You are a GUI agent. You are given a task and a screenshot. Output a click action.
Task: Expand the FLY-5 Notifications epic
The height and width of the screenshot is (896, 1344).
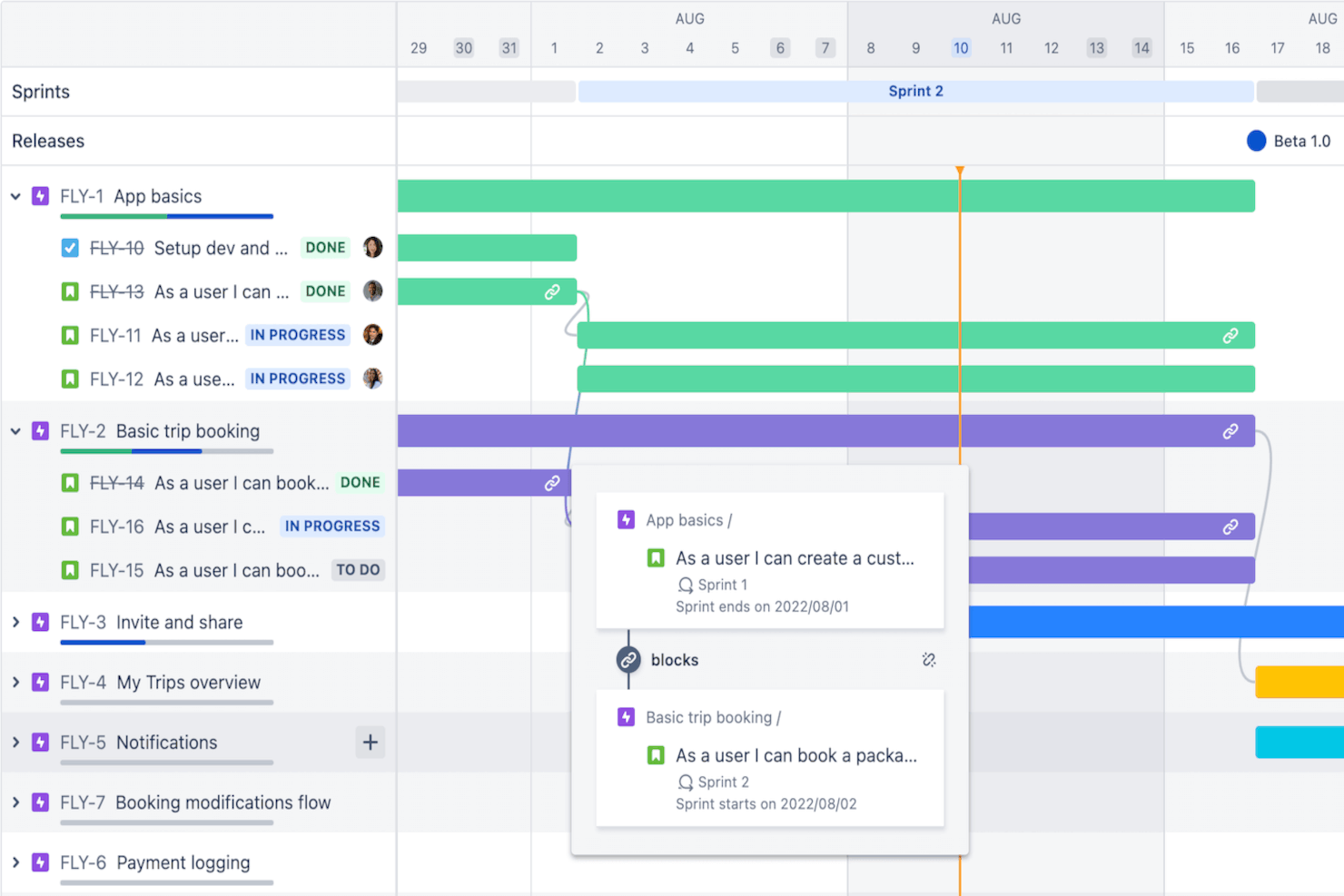(15, 742)
